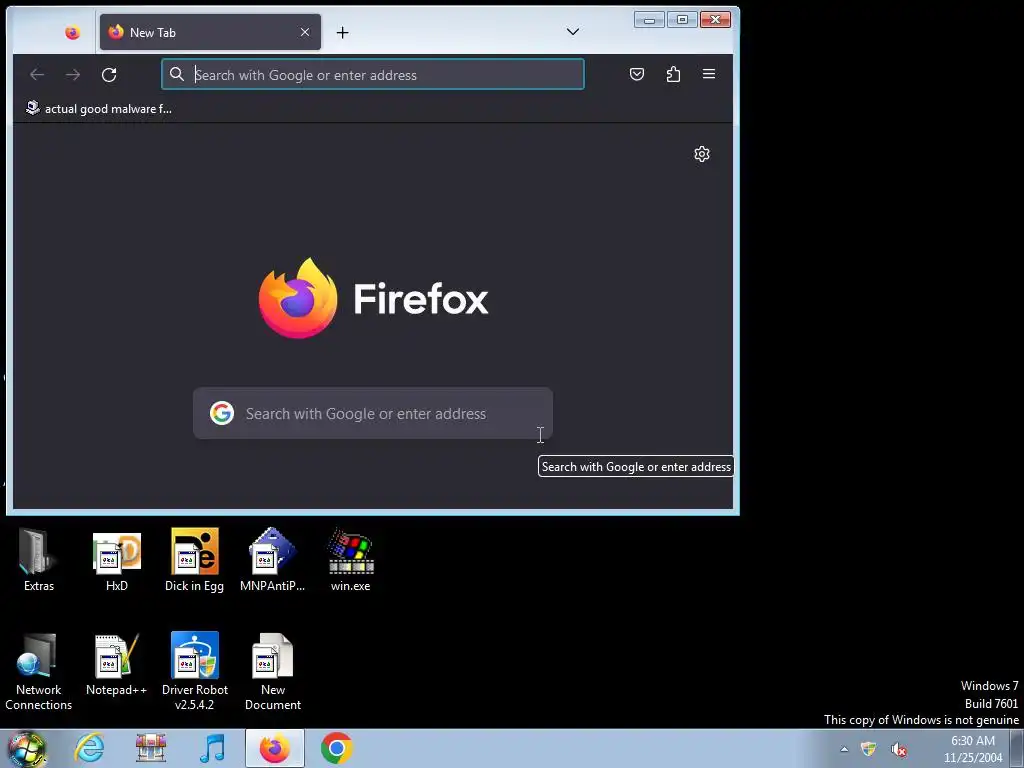Select the New Document desktop file

tap(272, 672)
